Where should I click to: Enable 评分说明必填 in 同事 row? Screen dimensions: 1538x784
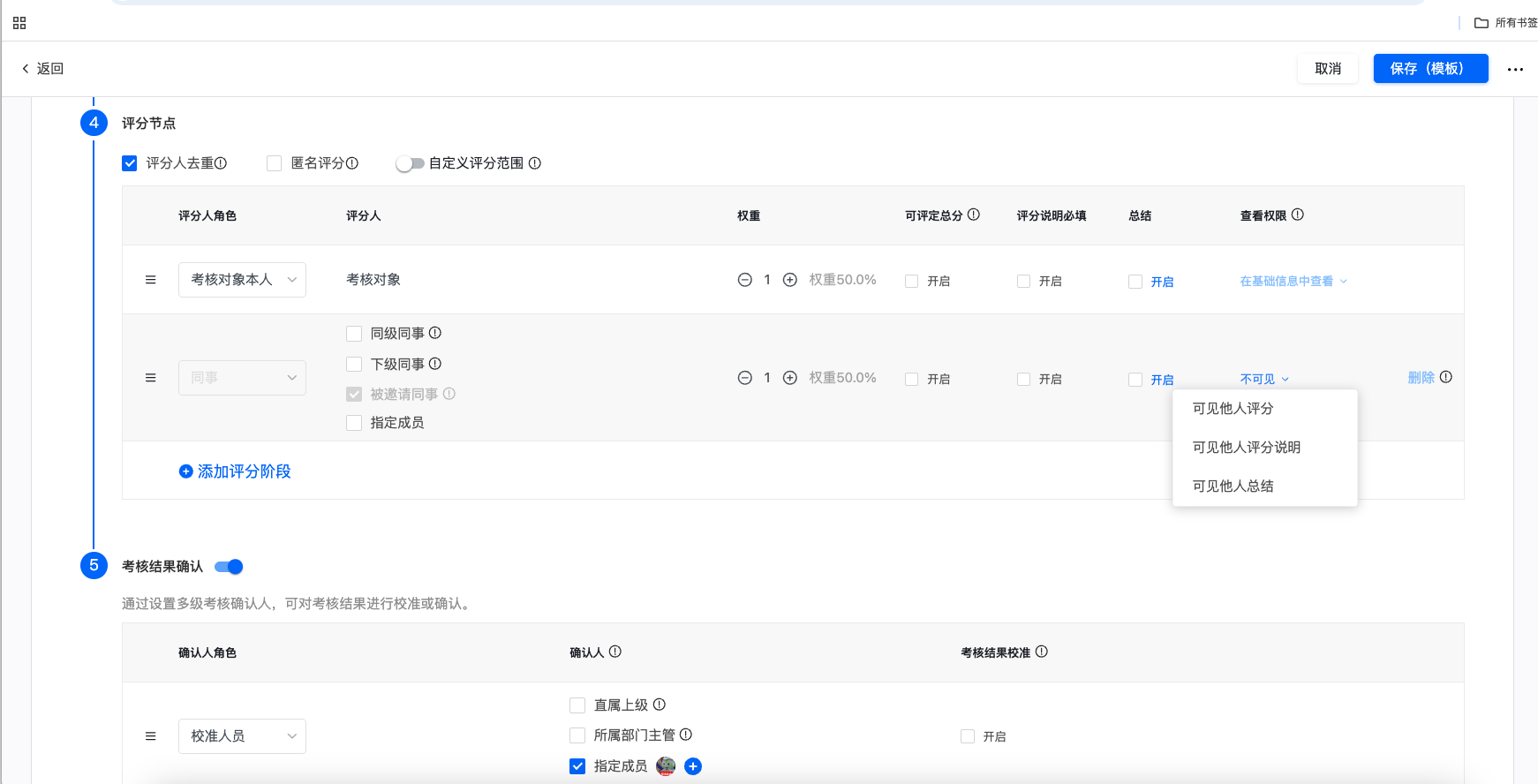[1024, 380]
